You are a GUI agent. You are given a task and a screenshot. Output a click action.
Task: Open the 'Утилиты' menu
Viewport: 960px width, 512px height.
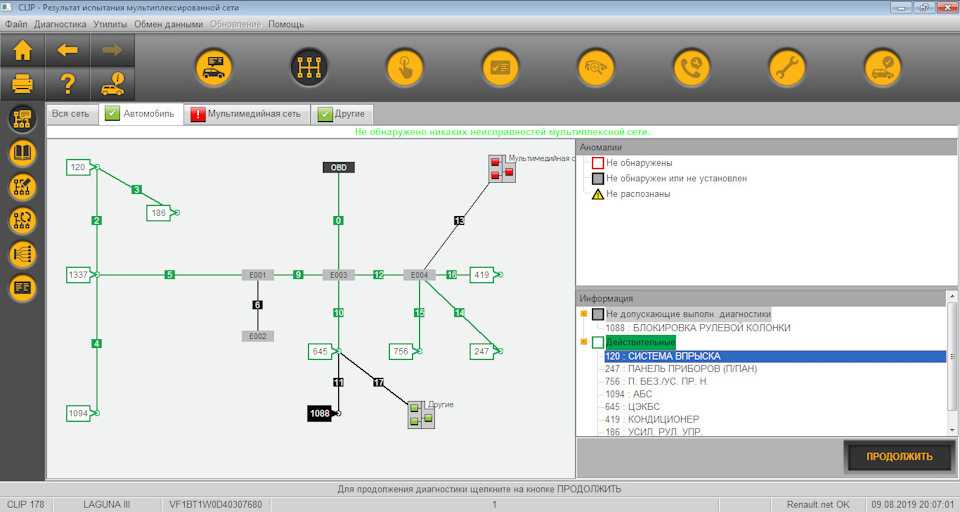pos(110,23)
